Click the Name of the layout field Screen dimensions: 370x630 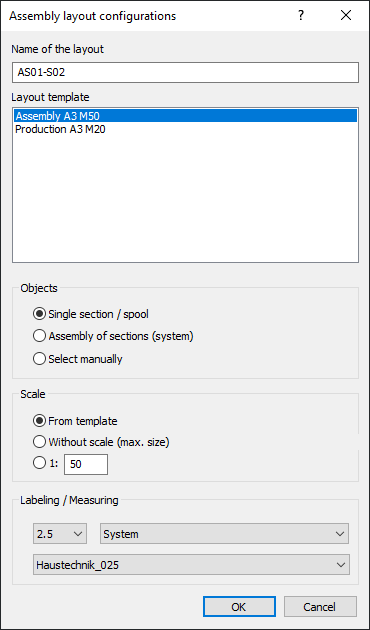tap(185, 72)
